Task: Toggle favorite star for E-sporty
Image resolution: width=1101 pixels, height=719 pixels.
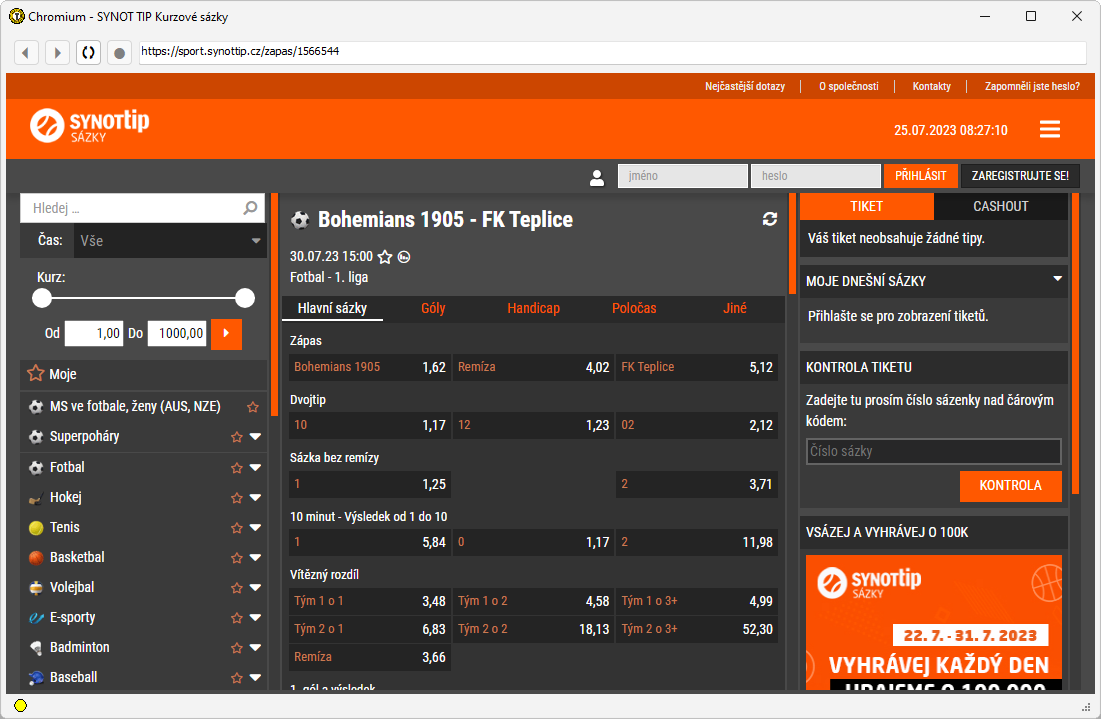Action: point(237,618)
